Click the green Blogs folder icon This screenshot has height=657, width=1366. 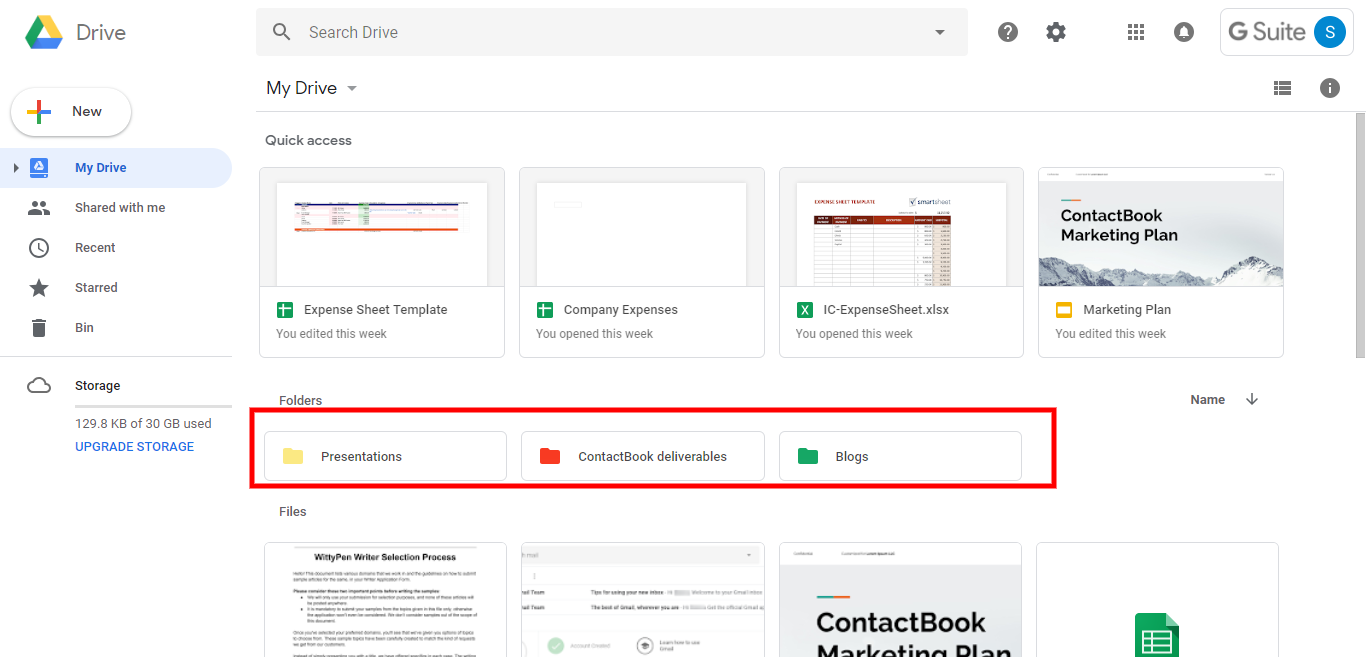(x=808, y=456)
